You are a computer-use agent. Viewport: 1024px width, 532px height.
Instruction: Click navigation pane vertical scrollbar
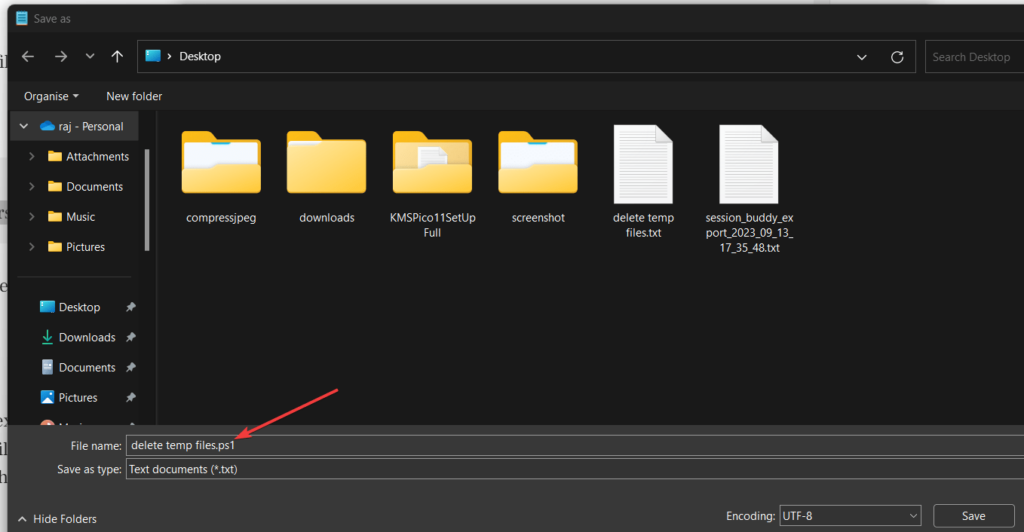pos(147,200)
